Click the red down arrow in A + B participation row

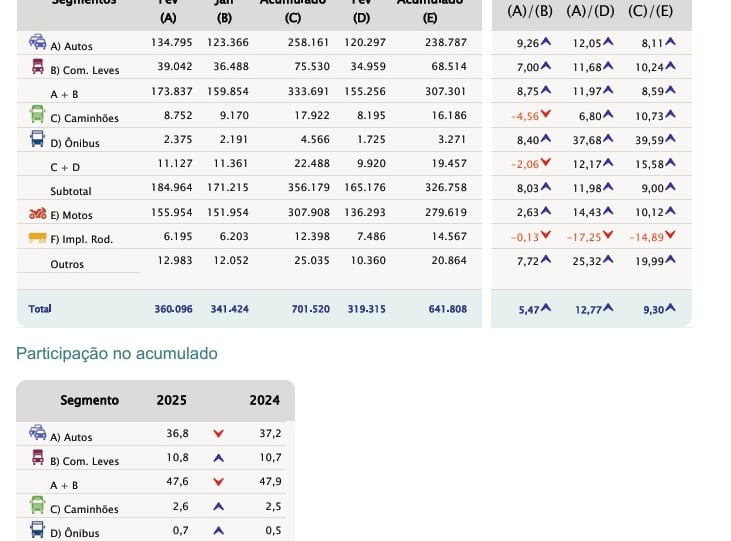pyautogui.click(x=218, y=482)
